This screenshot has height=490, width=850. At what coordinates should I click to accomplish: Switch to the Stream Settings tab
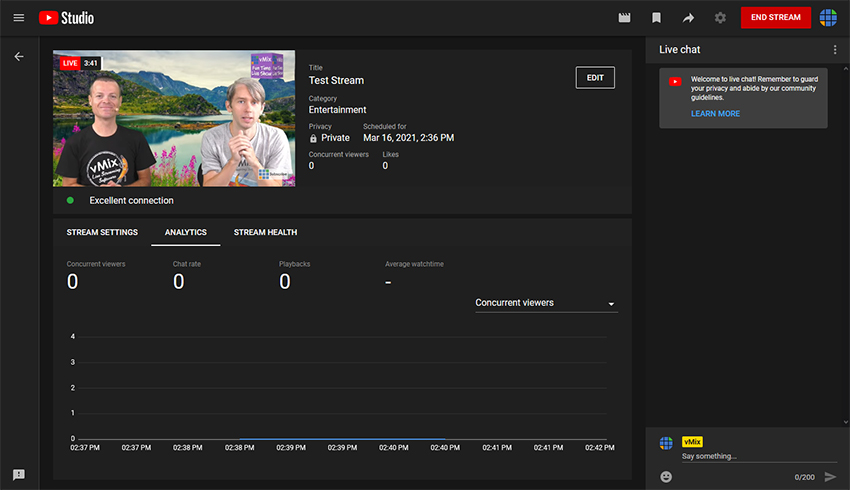click(102, 232)
